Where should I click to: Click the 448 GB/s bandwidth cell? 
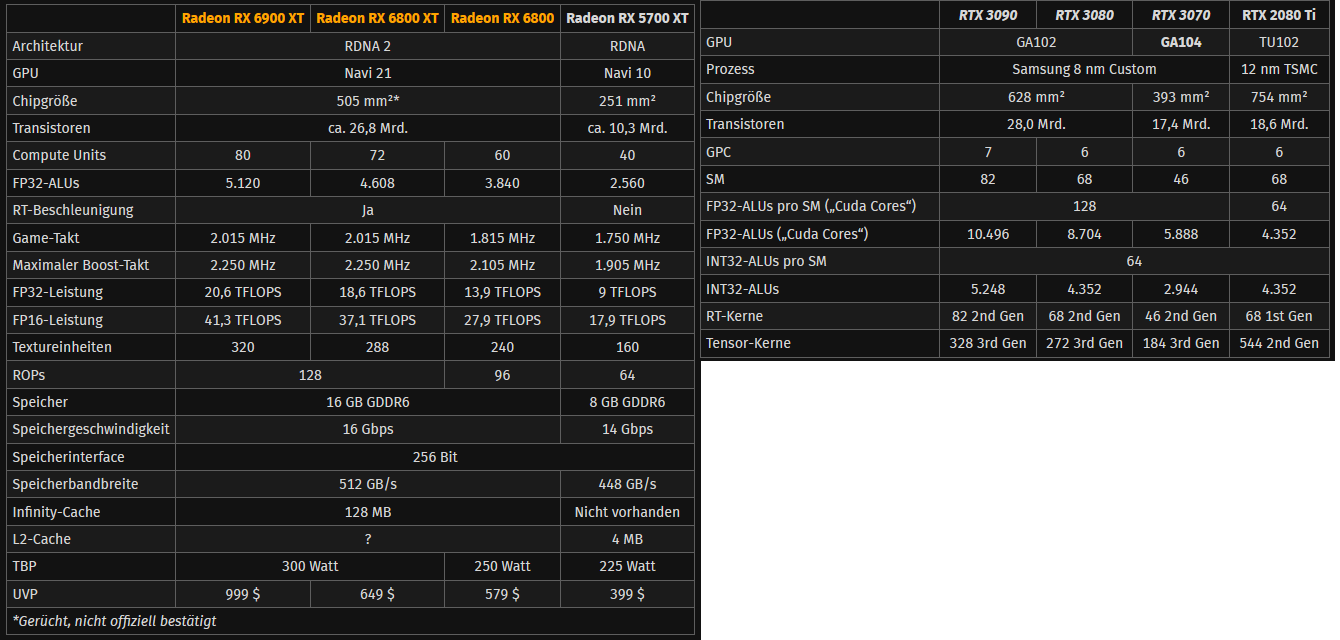tap(627, 484)
